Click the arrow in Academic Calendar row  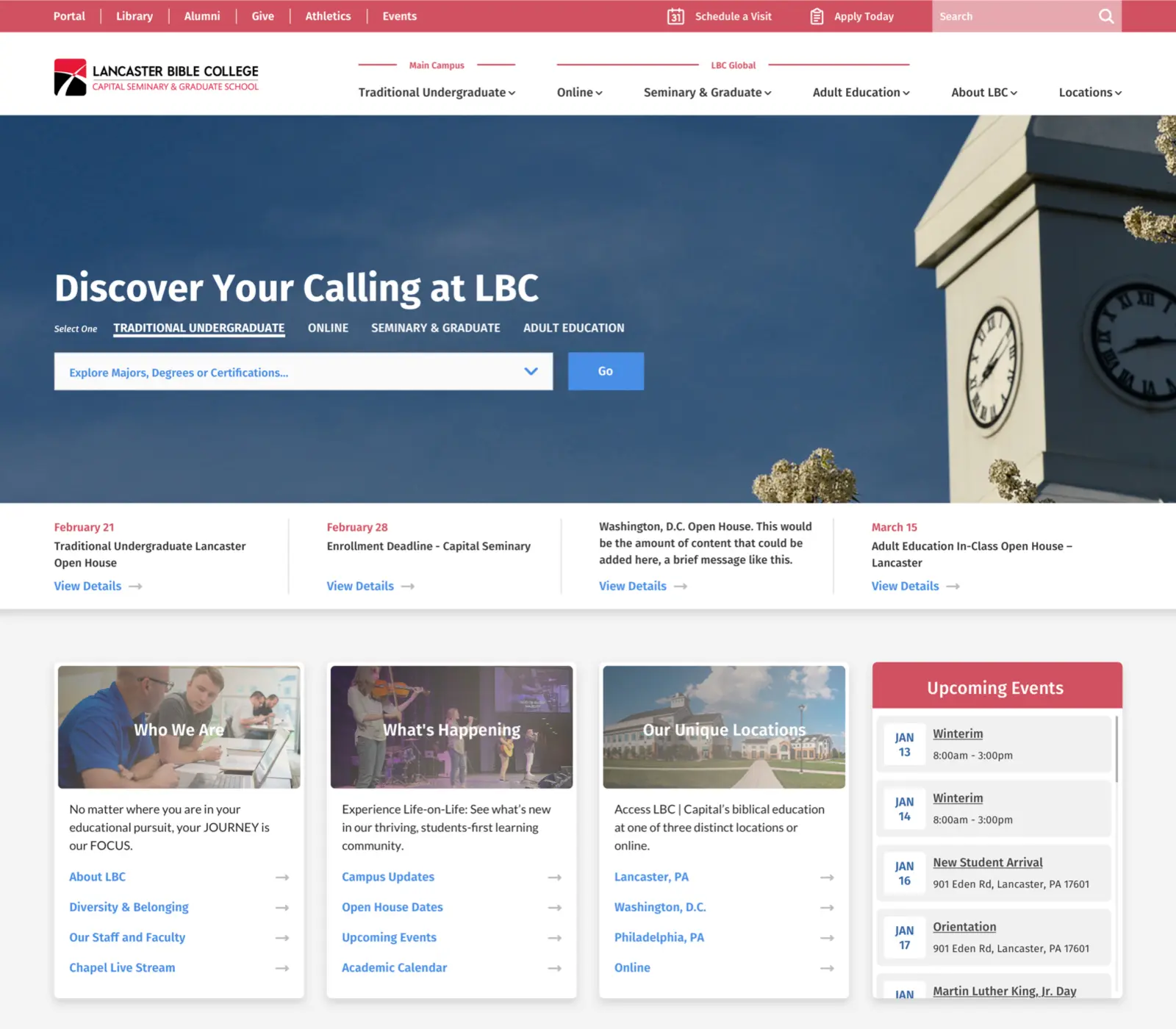point(555,968)
